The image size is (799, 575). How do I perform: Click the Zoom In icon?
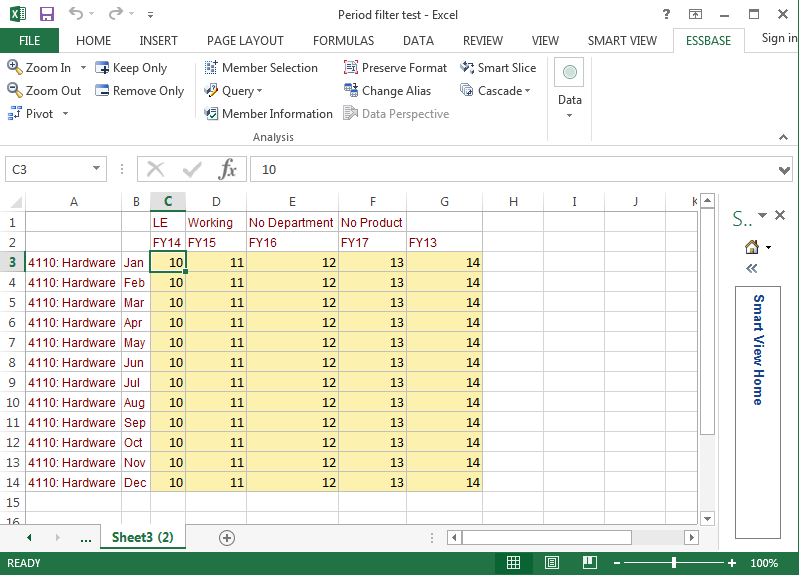coord(14,68)
